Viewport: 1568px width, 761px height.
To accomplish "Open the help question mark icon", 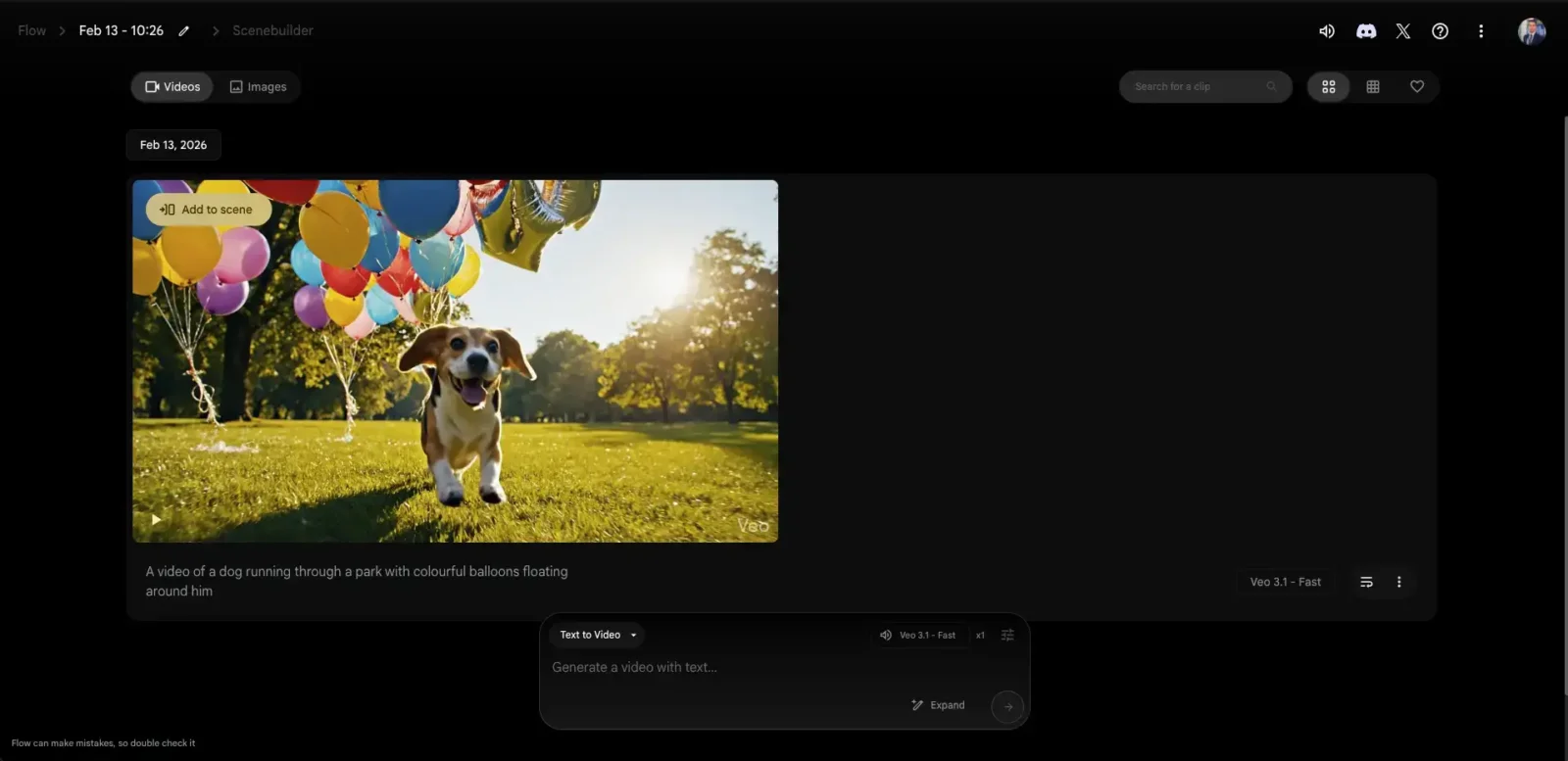I will coord(1440,31).
